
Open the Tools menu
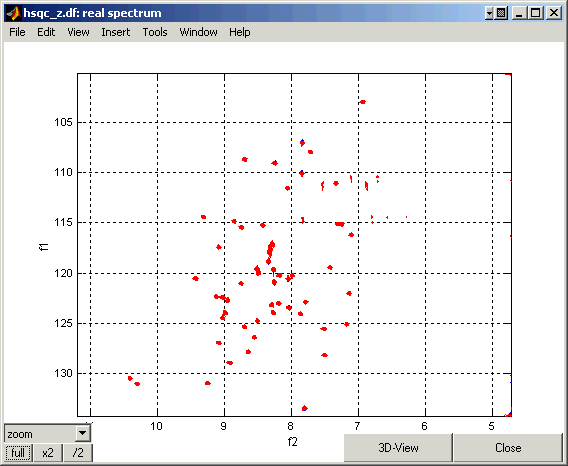tap(155, 32)
